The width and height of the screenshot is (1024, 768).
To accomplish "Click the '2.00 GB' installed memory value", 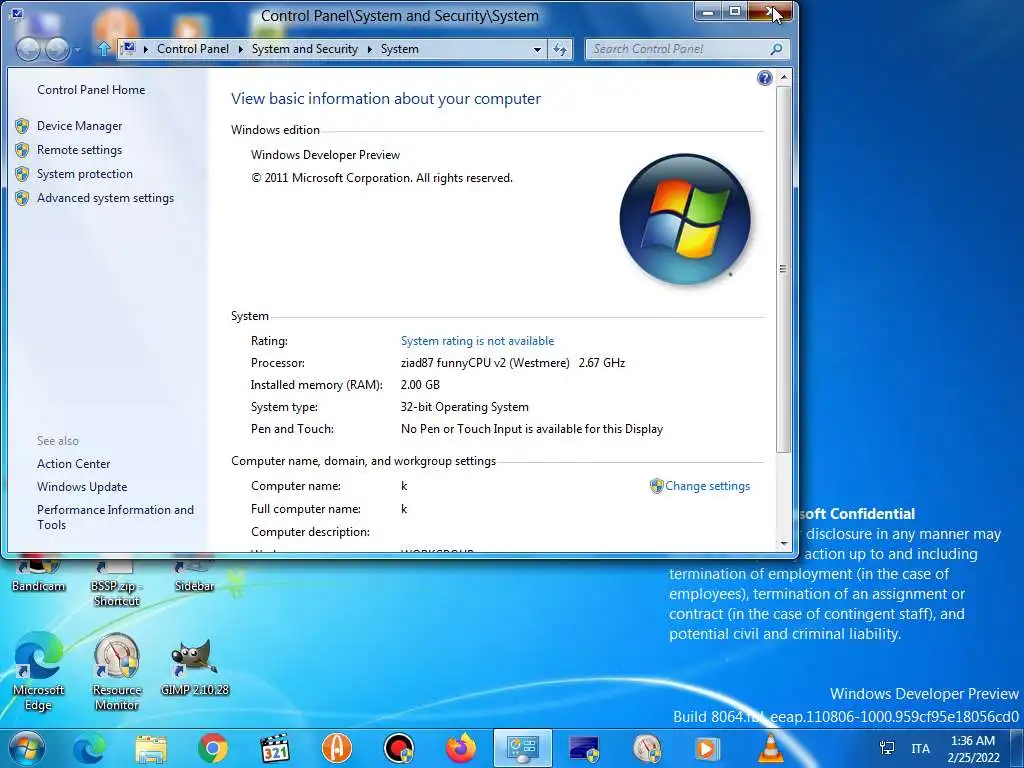I will 420,385.
